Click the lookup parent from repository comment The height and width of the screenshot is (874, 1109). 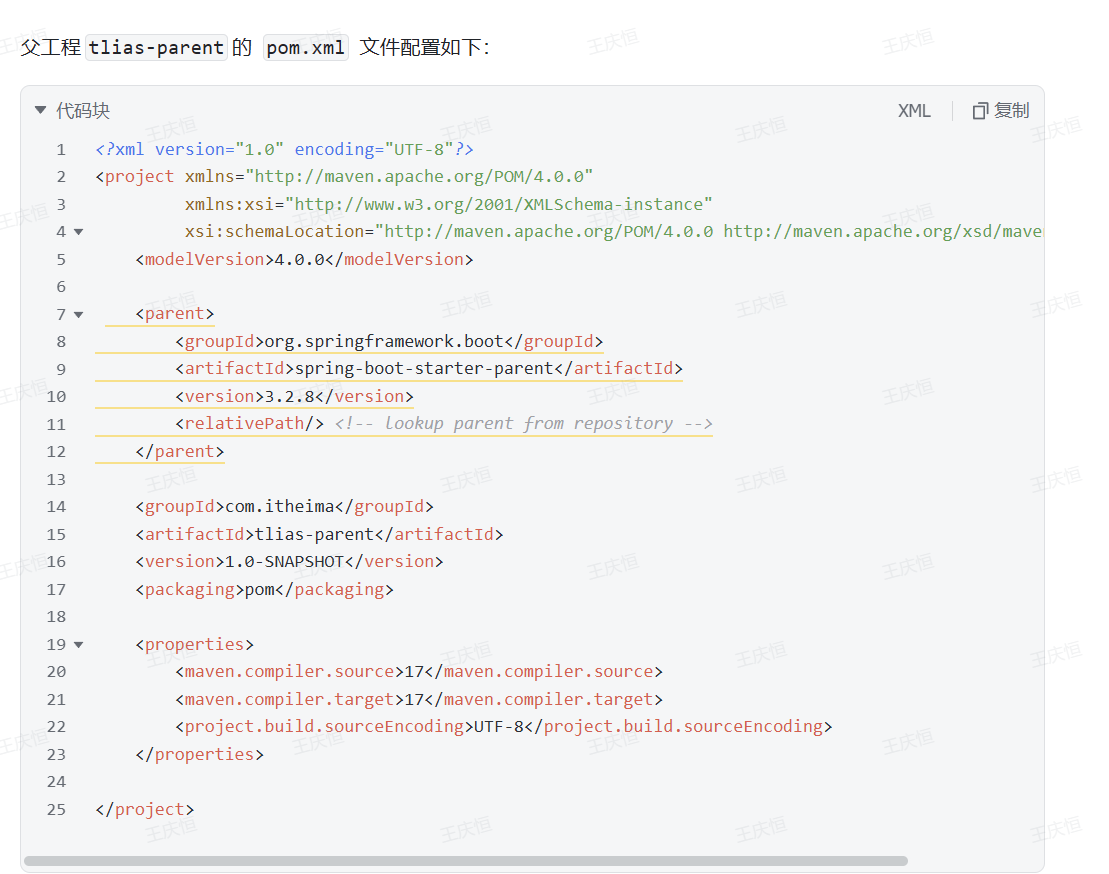[x=523, y=423]
